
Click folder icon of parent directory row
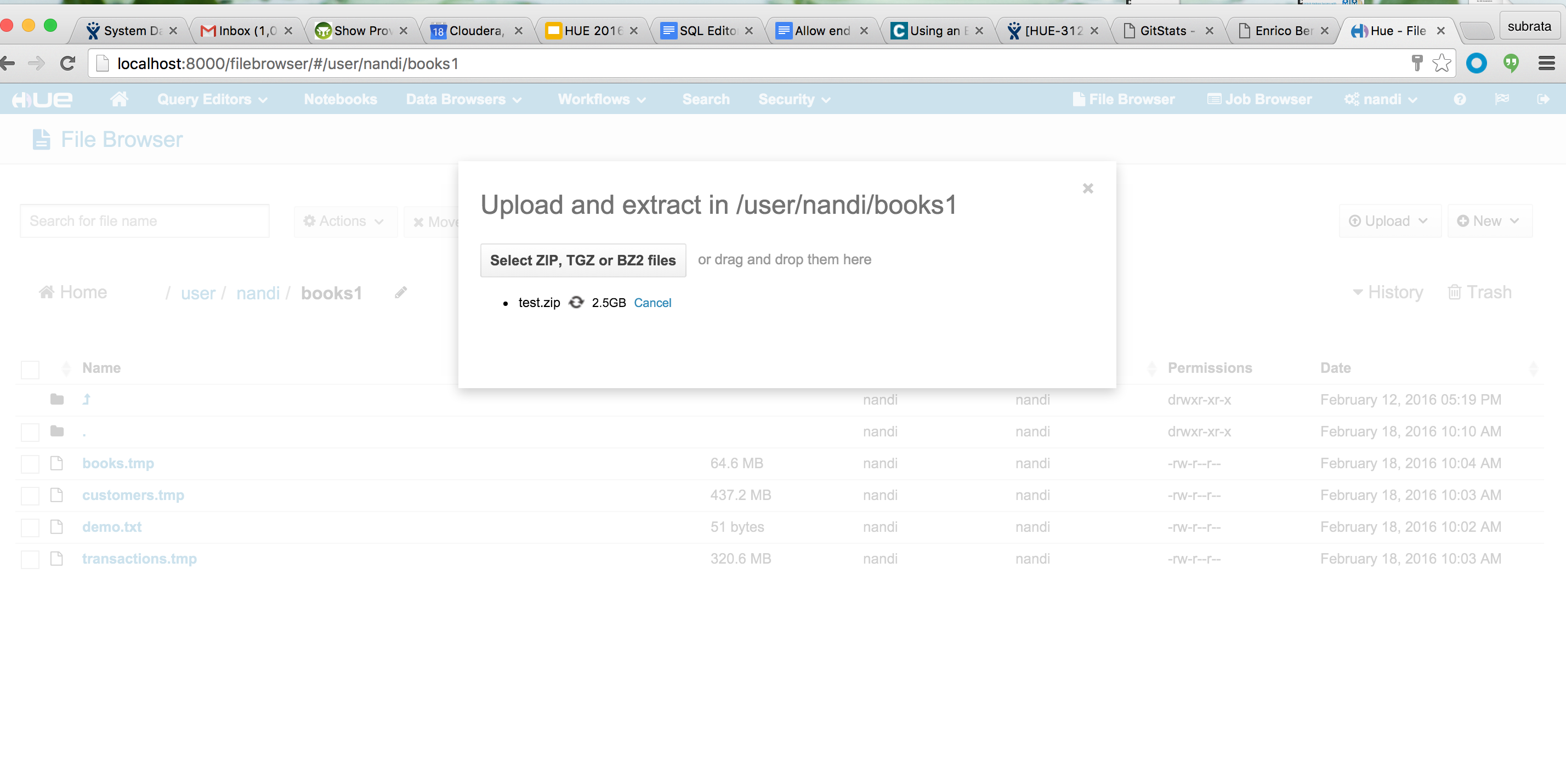pos(57,399)
